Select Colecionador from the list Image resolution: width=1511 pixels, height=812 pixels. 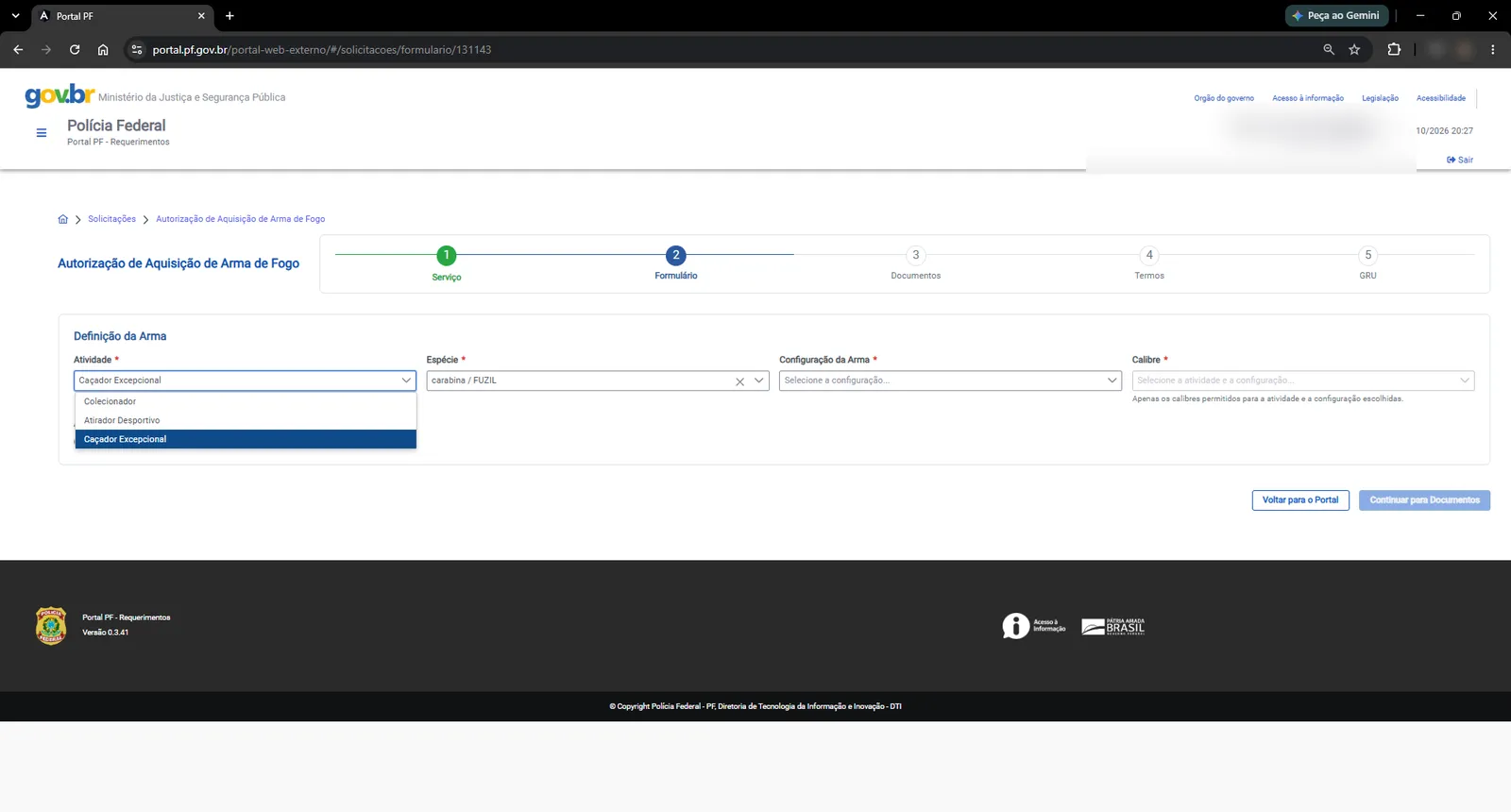(246, 401)
